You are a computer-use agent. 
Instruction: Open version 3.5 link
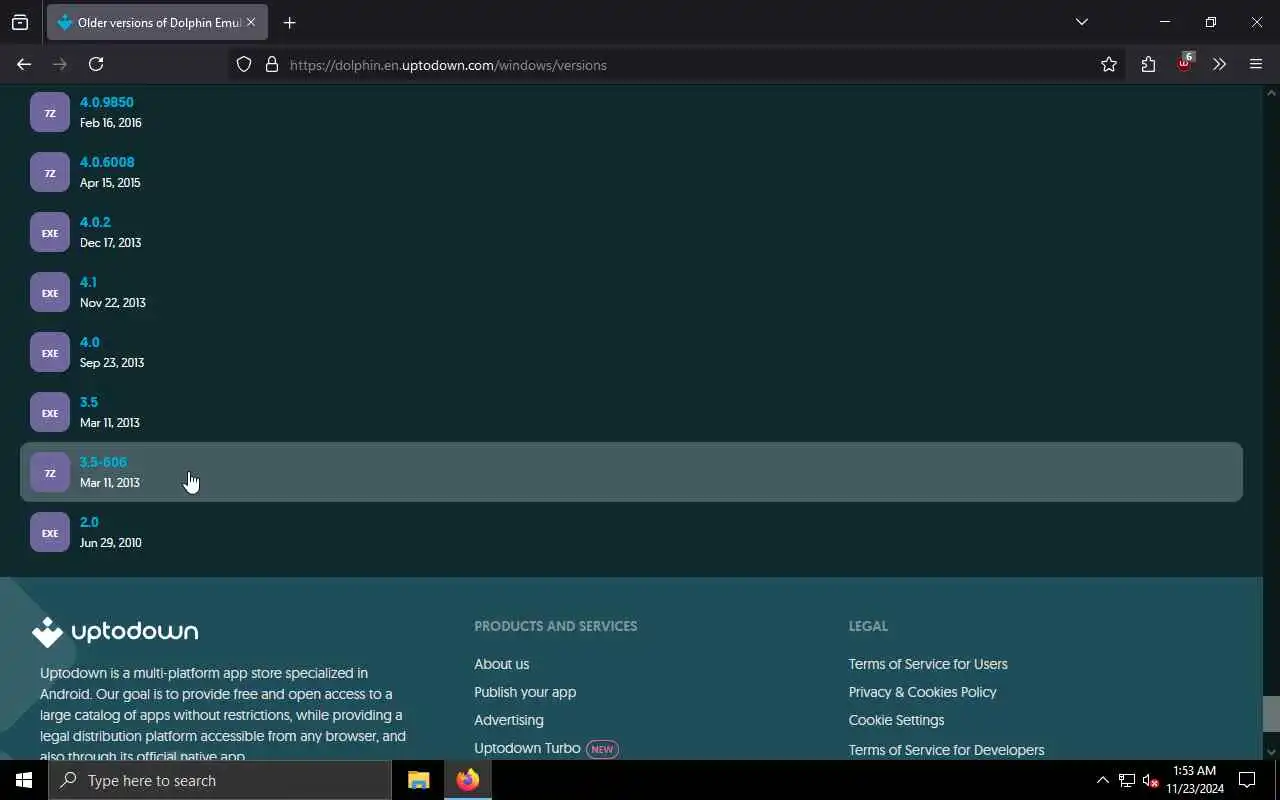click(89, 402)
